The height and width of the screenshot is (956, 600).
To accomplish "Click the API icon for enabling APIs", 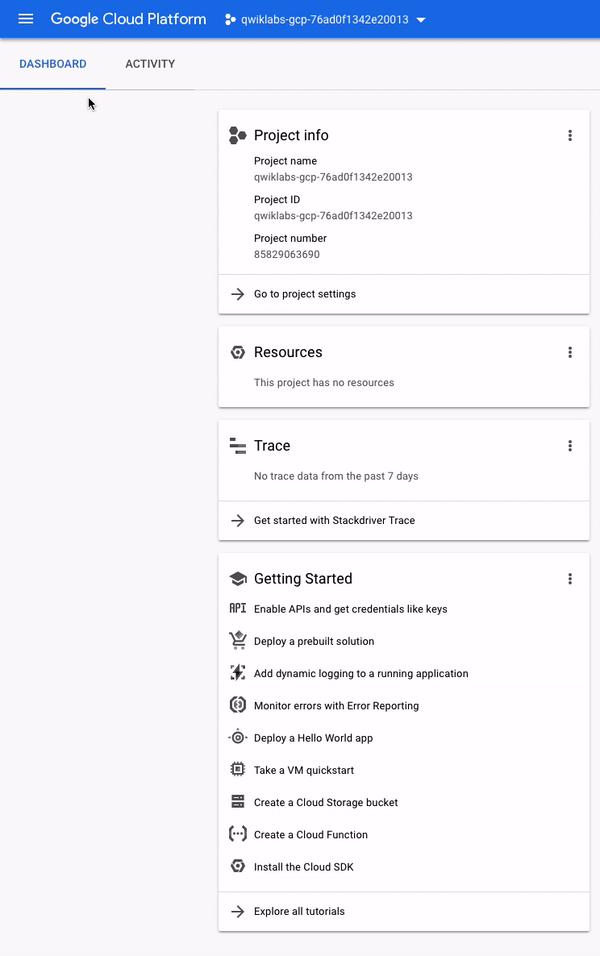I will pos(237,609).
